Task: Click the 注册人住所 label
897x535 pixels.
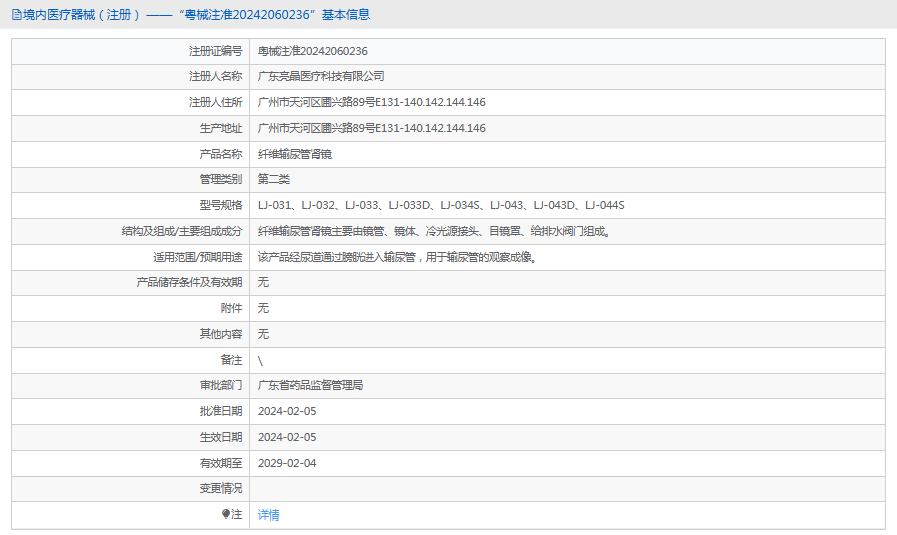Action: click(x=216, y=102)
